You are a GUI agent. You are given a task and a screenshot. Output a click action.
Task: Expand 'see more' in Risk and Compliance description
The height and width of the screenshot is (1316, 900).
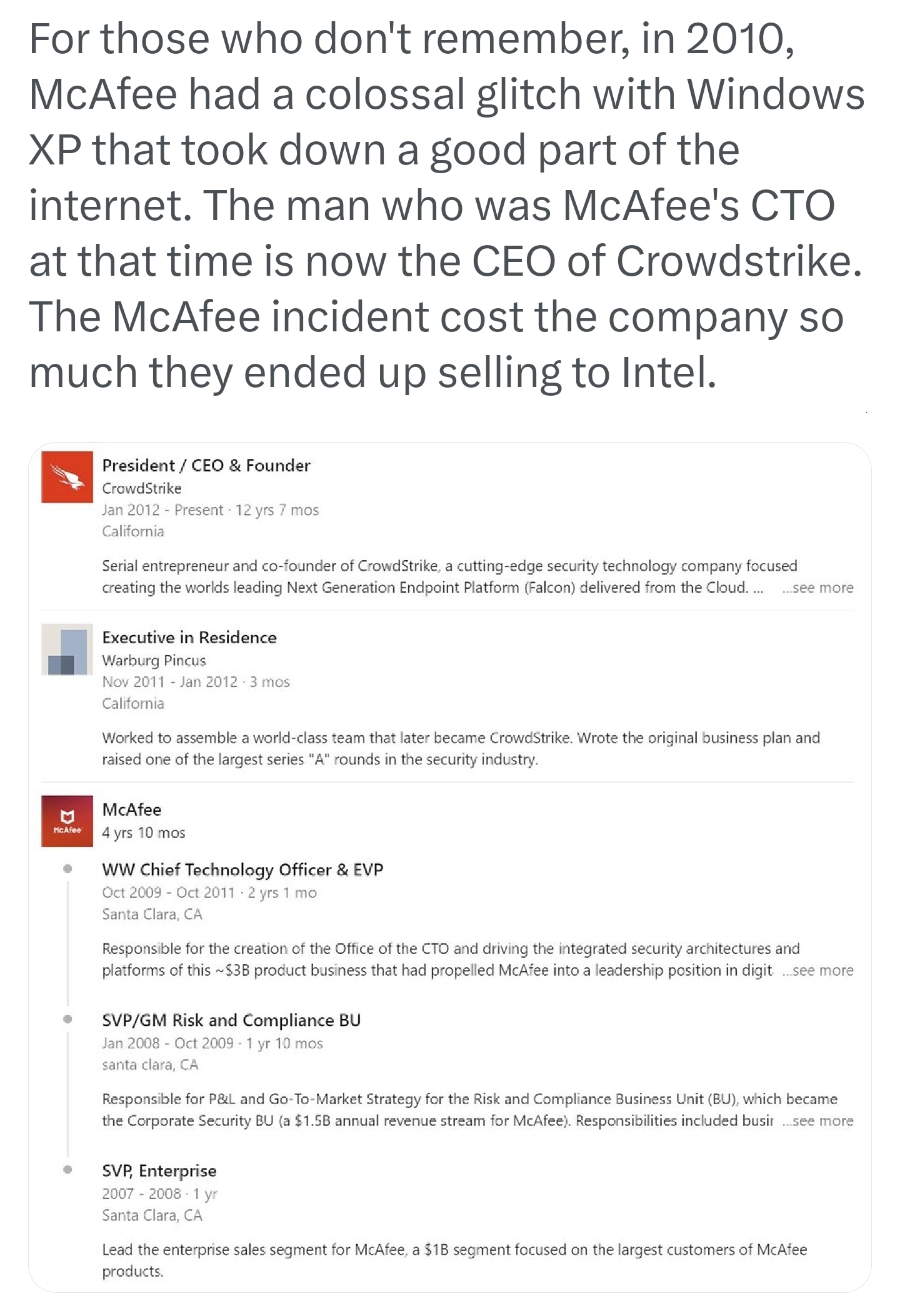point(817,1121)
